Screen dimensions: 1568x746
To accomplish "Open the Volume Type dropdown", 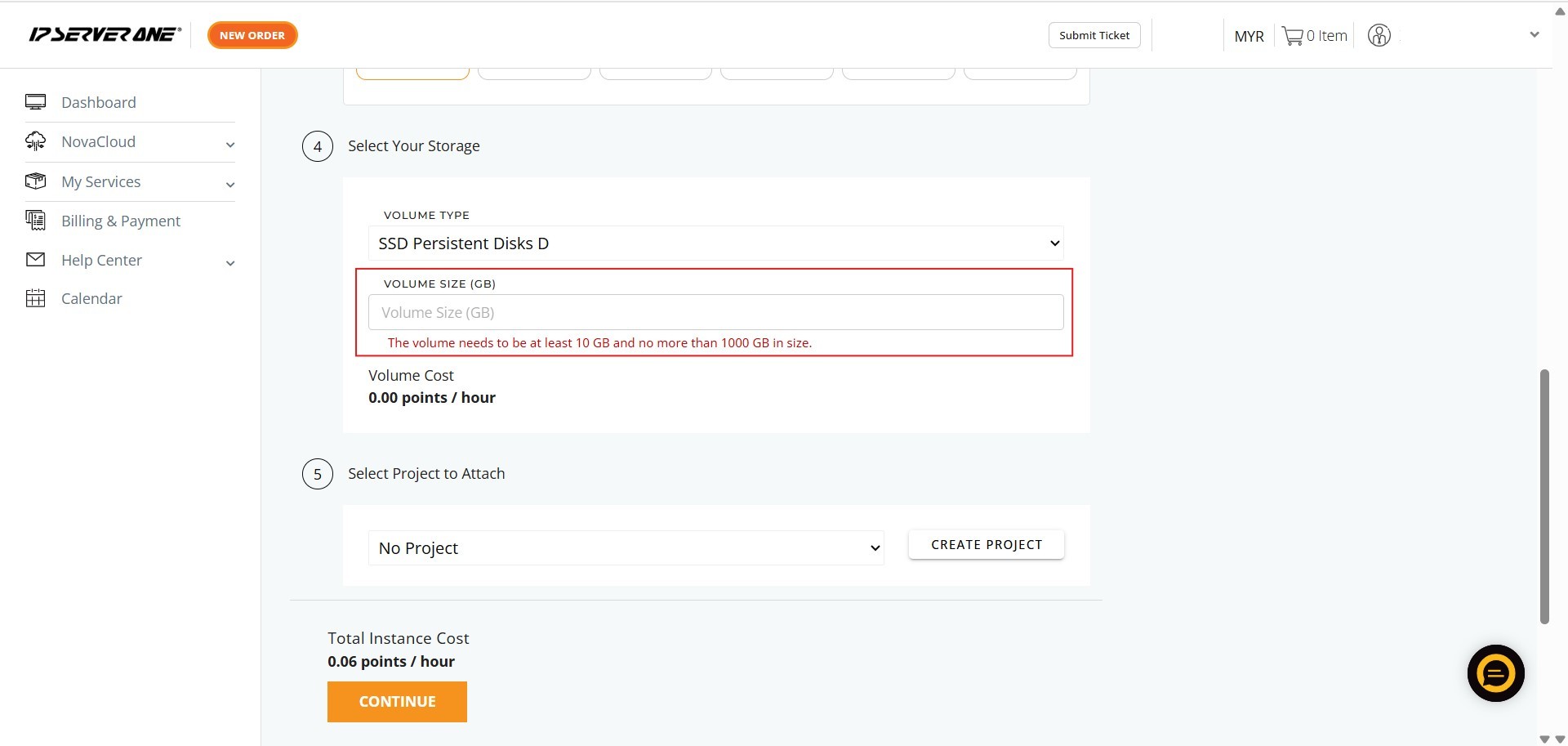I will coord(715,243).
